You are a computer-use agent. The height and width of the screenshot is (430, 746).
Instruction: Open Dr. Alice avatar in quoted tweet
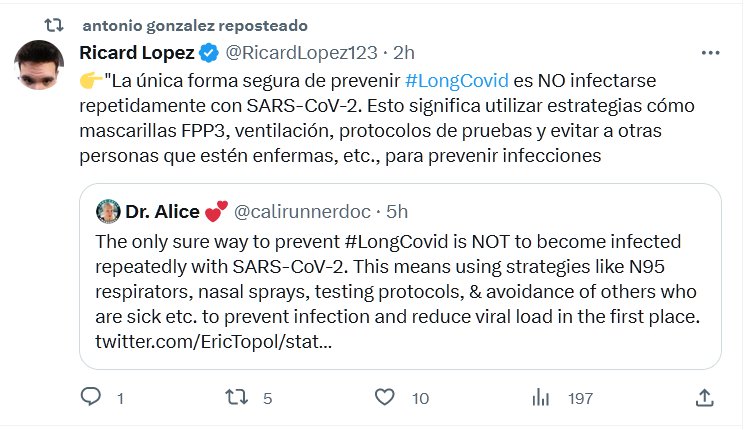pyautogui.click(x=108, y=211)
